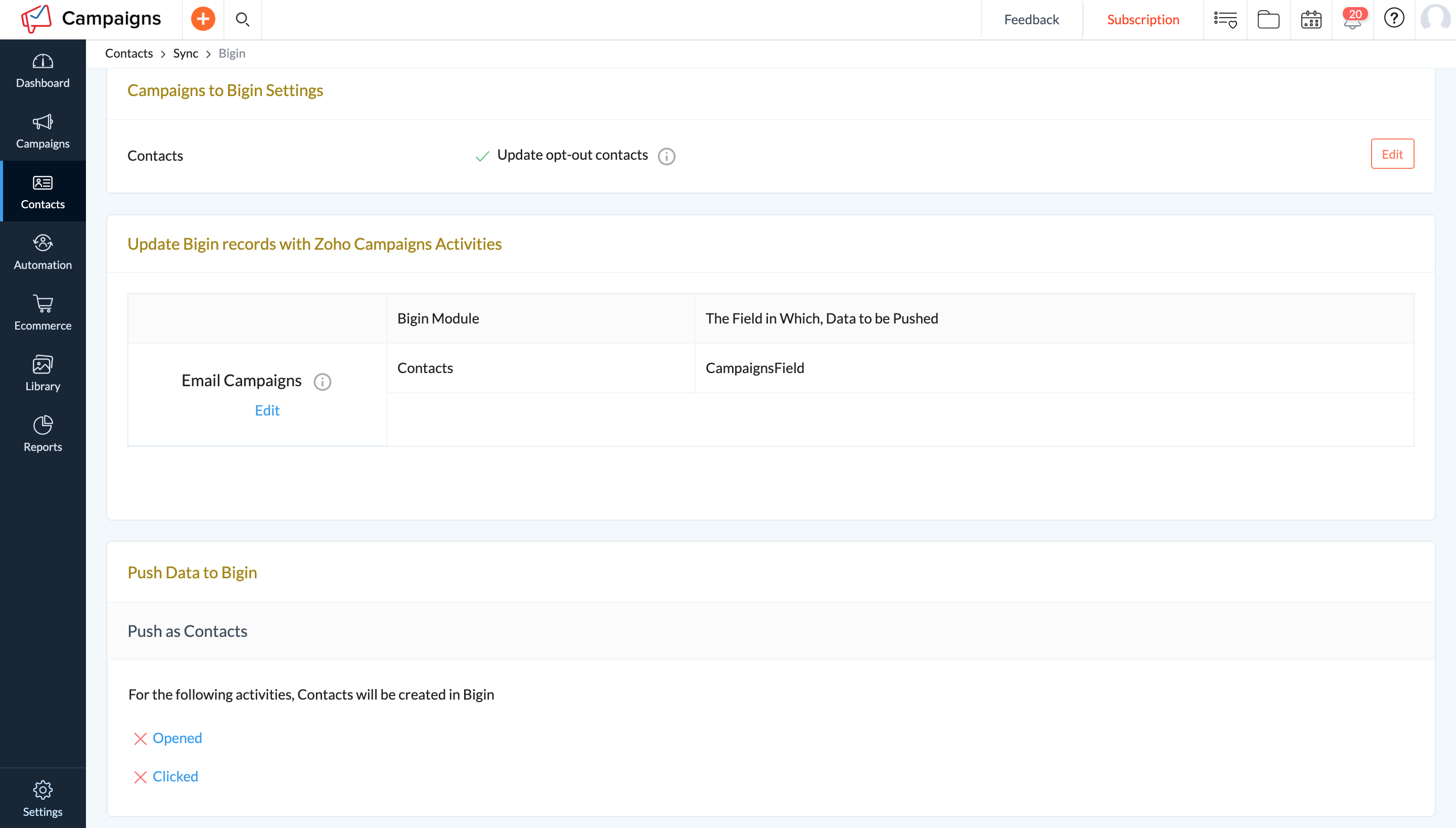Click the Opened activity link
1456x828 pixels.
click(x=177, y=738)
